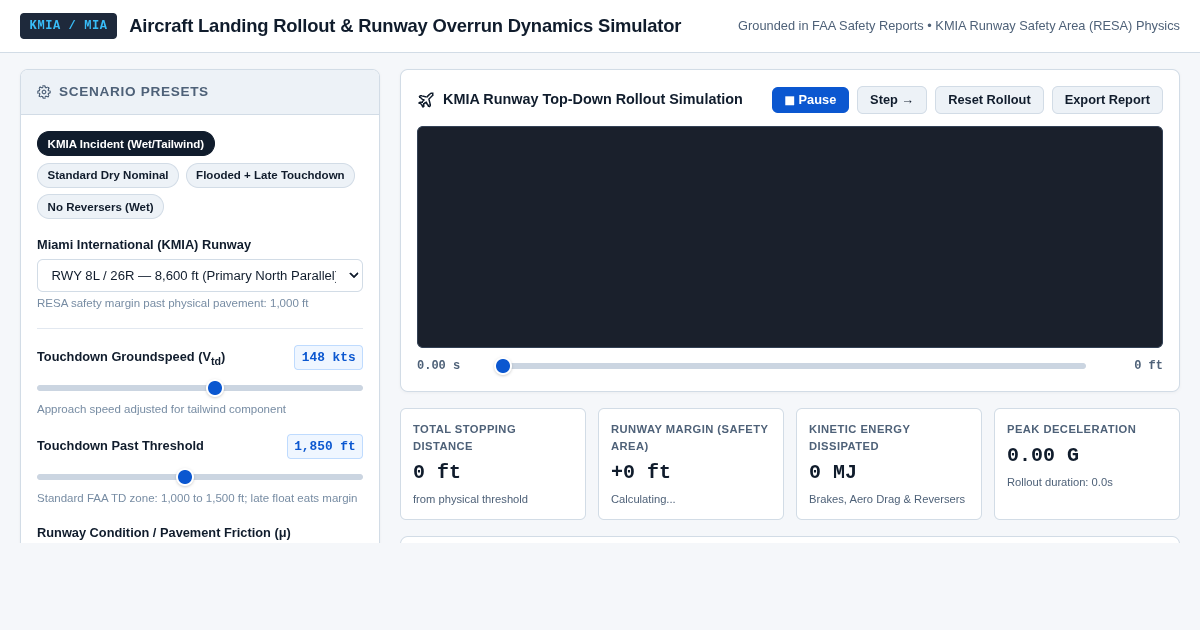Click the Kinetic Energy Dissipated card
Screen dimensions: 1200x630
click(889, 464)
